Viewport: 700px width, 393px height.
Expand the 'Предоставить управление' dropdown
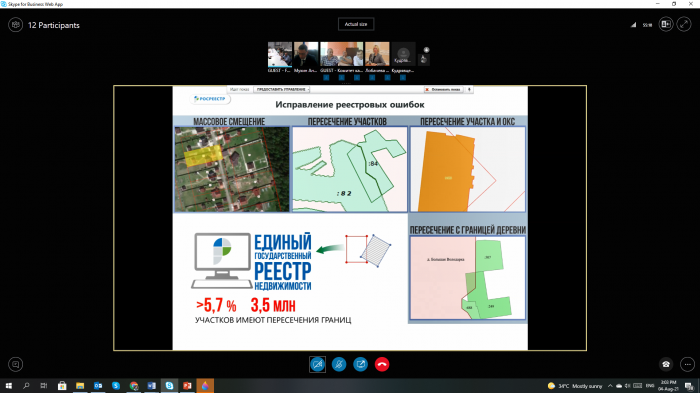coord(282,89)
